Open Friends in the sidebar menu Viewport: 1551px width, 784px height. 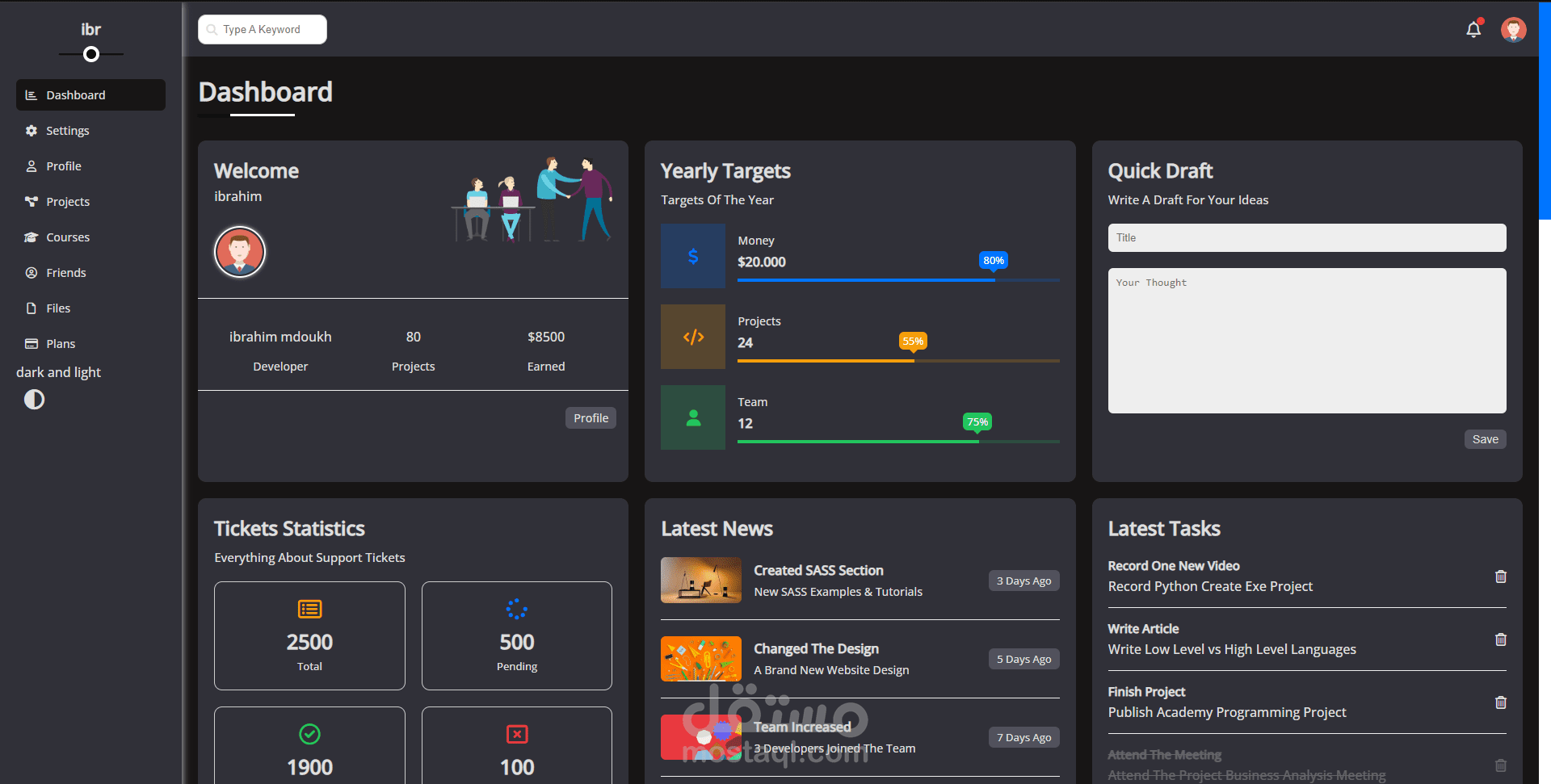[x=90, y=273]
